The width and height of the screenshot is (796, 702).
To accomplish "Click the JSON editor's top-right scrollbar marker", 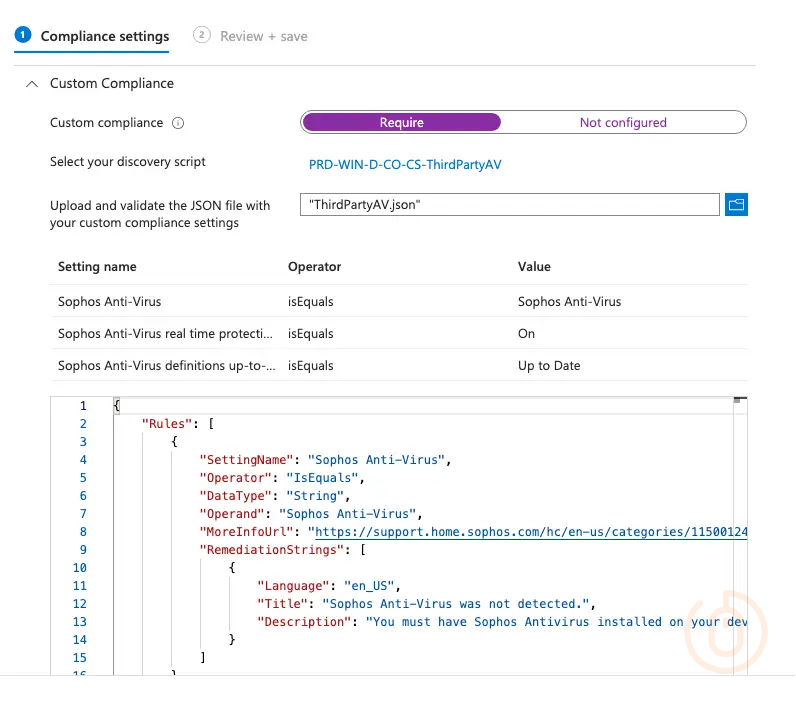I will pos(740,400).
